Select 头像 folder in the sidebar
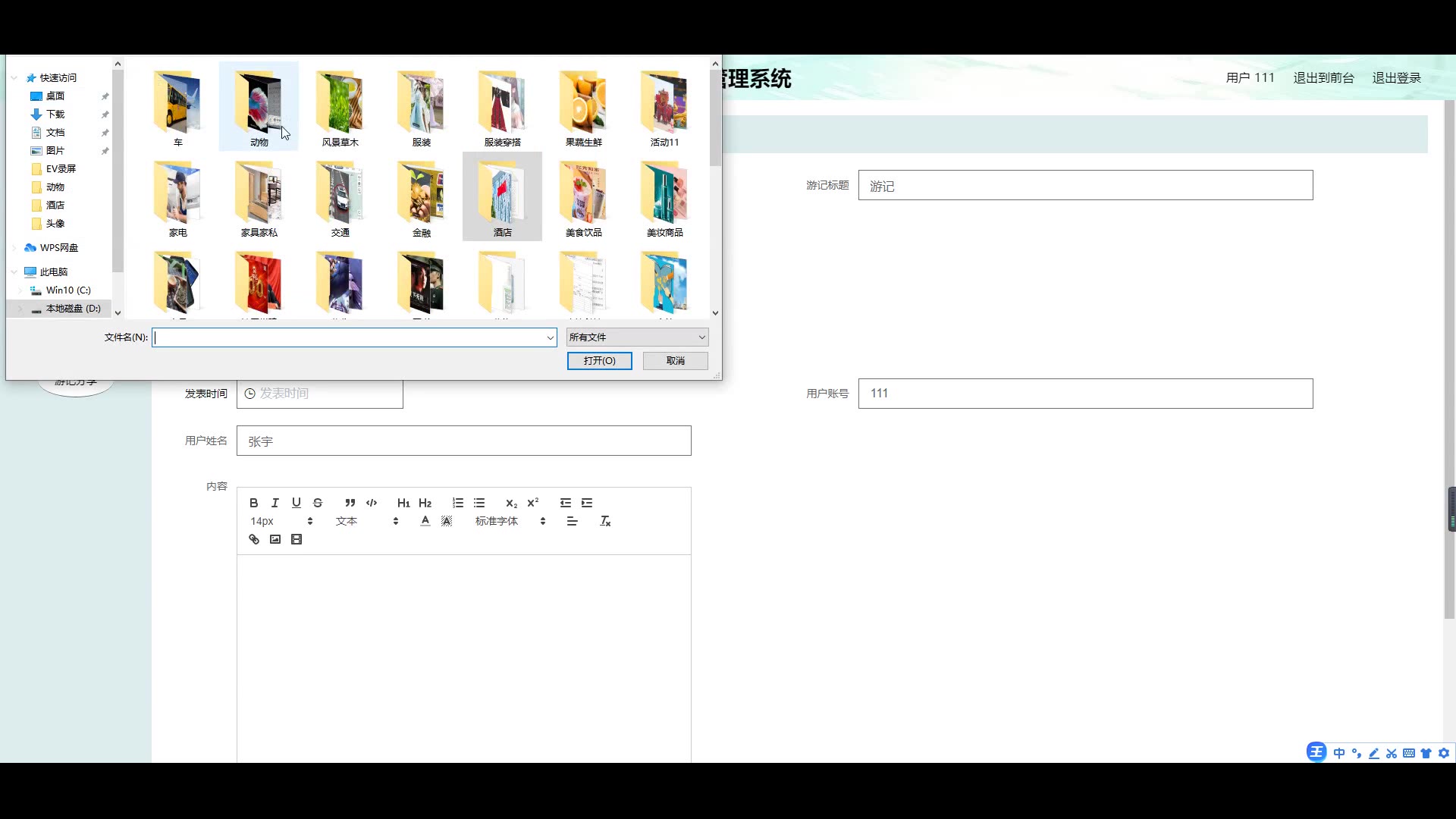Screen dimensions: 1456x819 pos(55,223)
